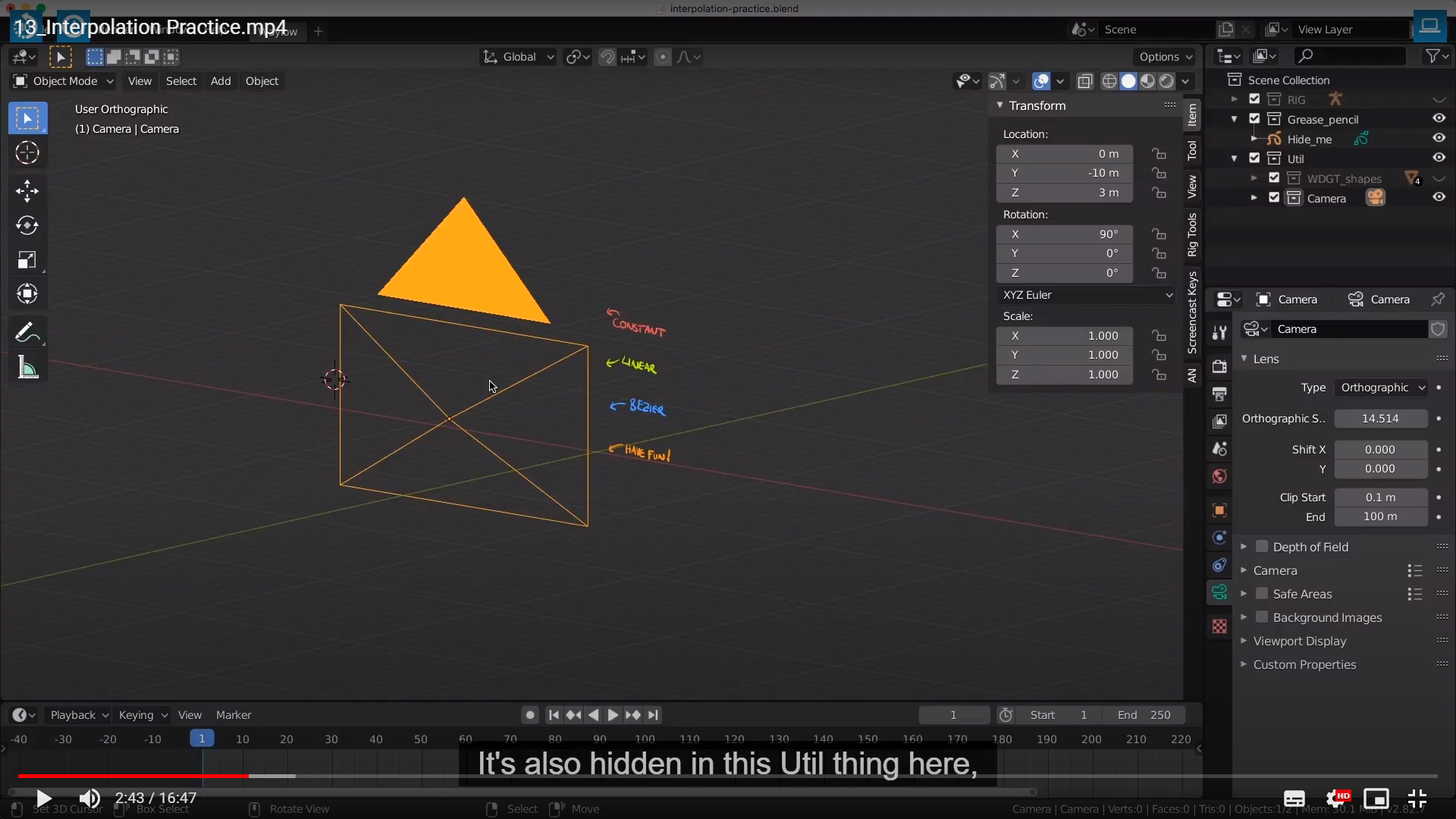Open the Keying popover in timeline

(143, 715)
